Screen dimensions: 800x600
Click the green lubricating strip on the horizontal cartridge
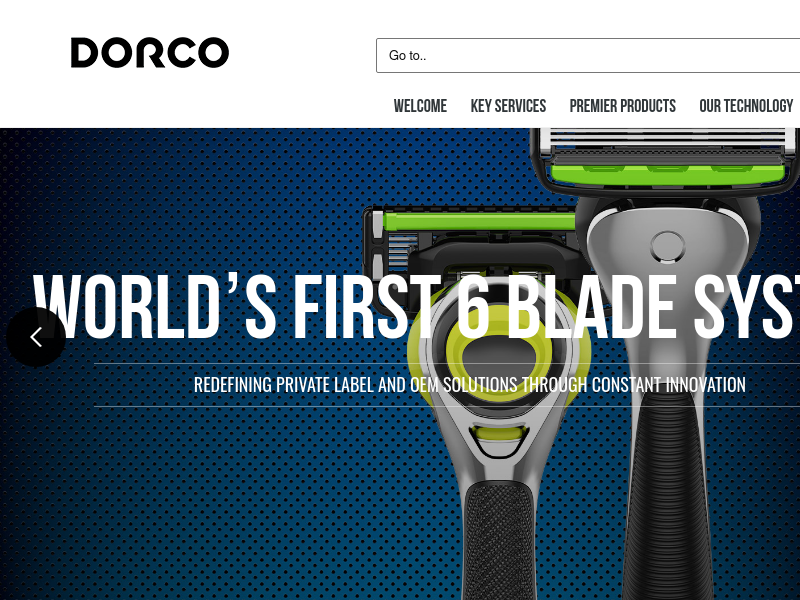tap(480, 221)
